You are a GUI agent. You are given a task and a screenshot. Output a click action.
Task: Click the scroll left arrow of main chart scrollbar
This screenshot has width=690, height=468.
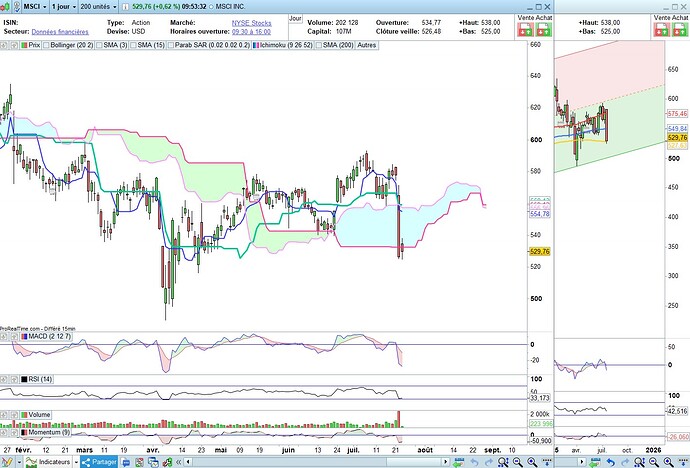[188, 462]
